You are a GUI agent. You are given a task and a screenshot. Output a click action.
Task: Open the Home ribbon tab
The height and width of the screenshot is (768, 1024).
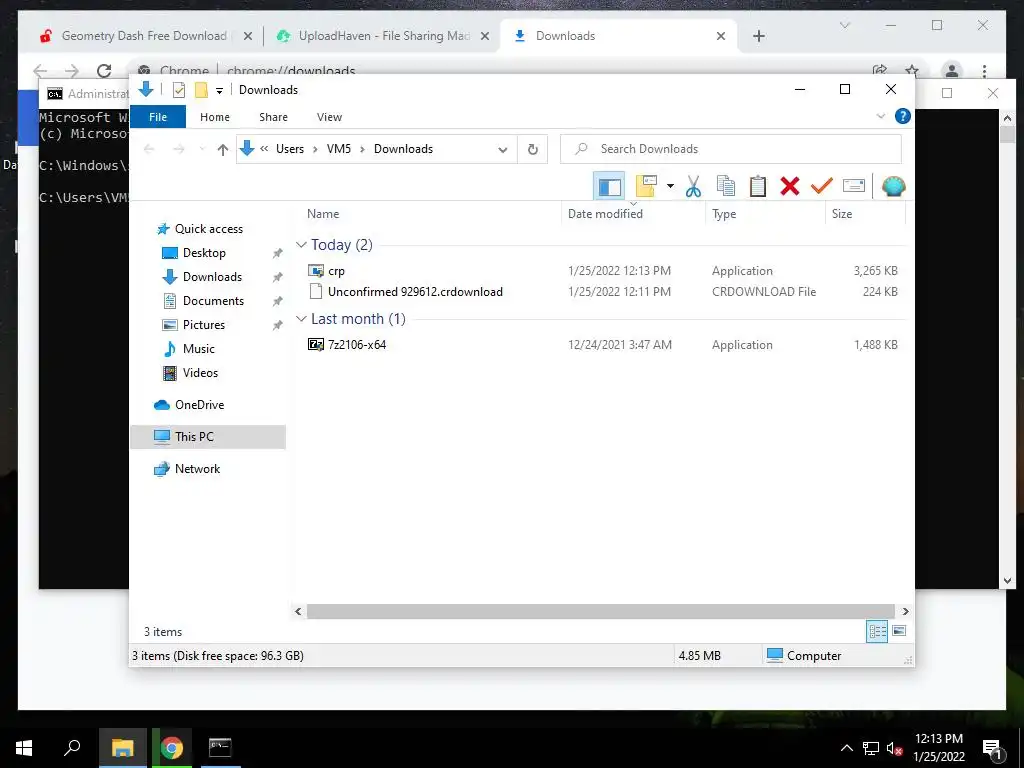point(215,117)
